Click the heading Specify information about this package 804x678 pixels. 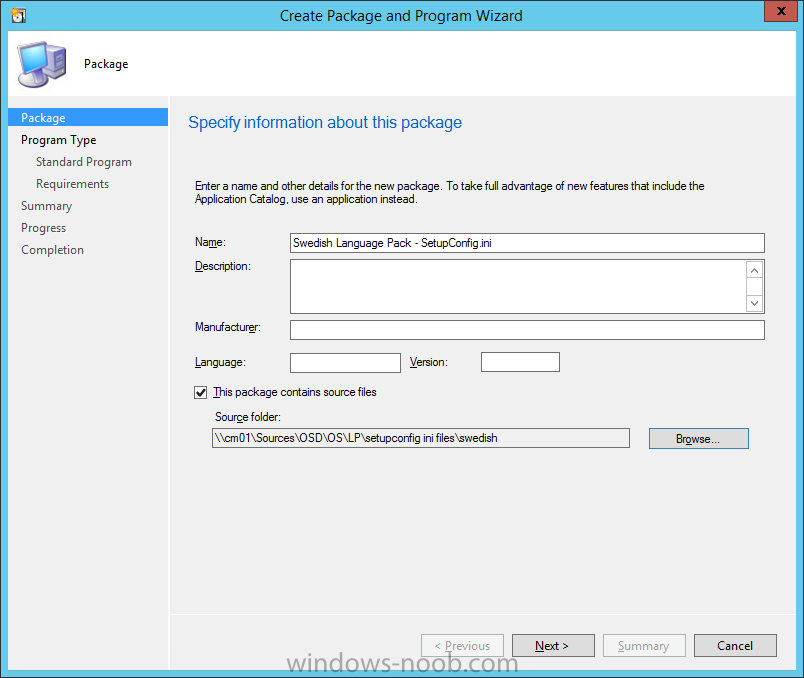tap(325, 123)
